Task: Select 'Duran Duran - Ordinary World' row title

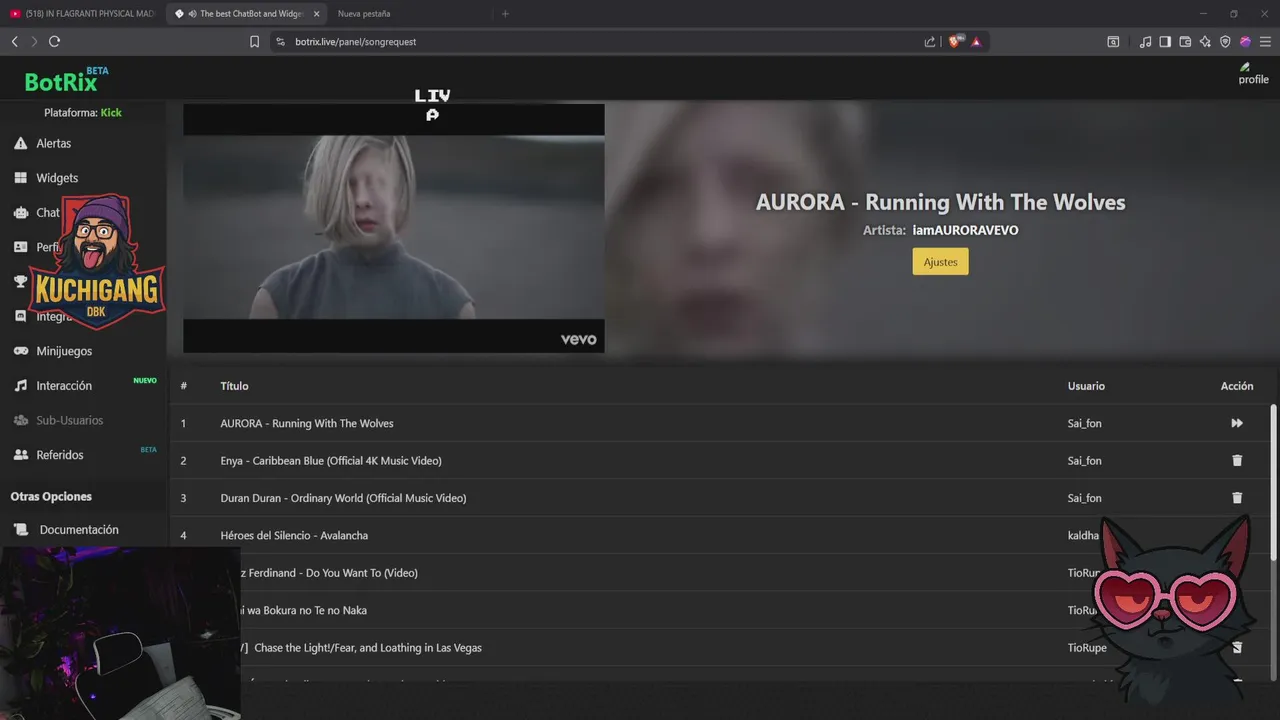Action: click(343, 498)
